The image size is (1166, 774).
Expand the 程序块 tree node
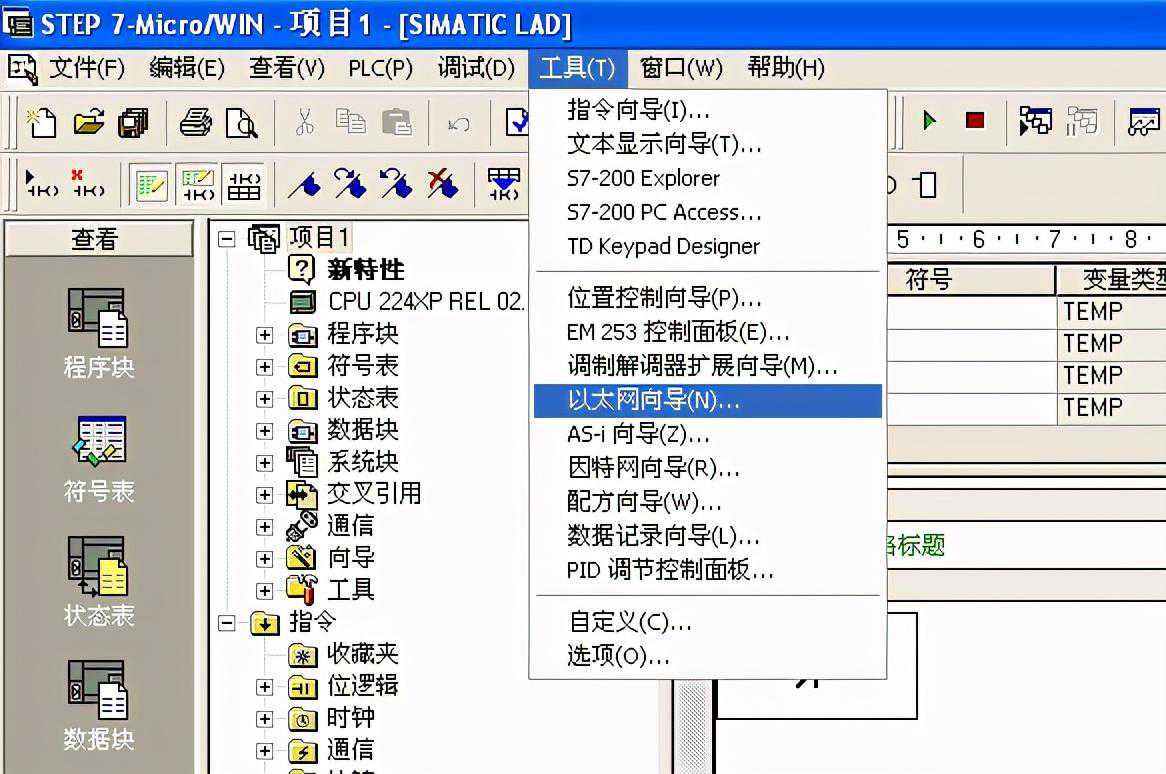coord(262,334)
